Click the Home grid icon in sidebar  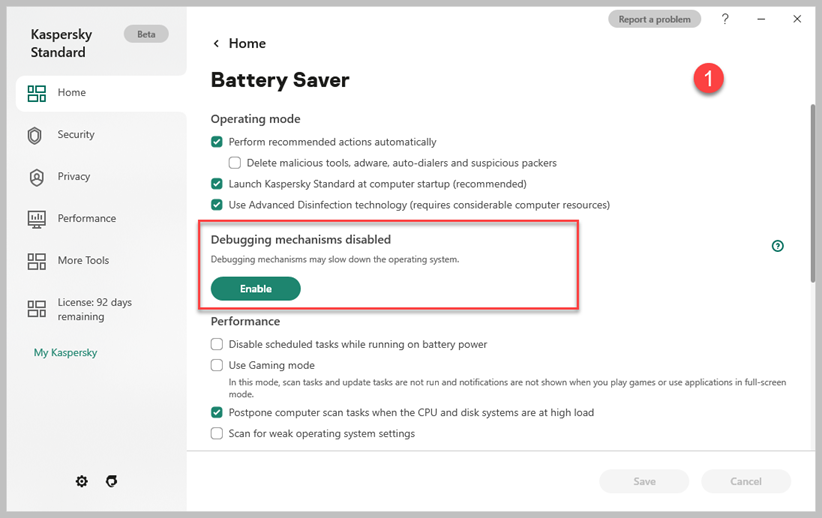click(x=37, y=93)
